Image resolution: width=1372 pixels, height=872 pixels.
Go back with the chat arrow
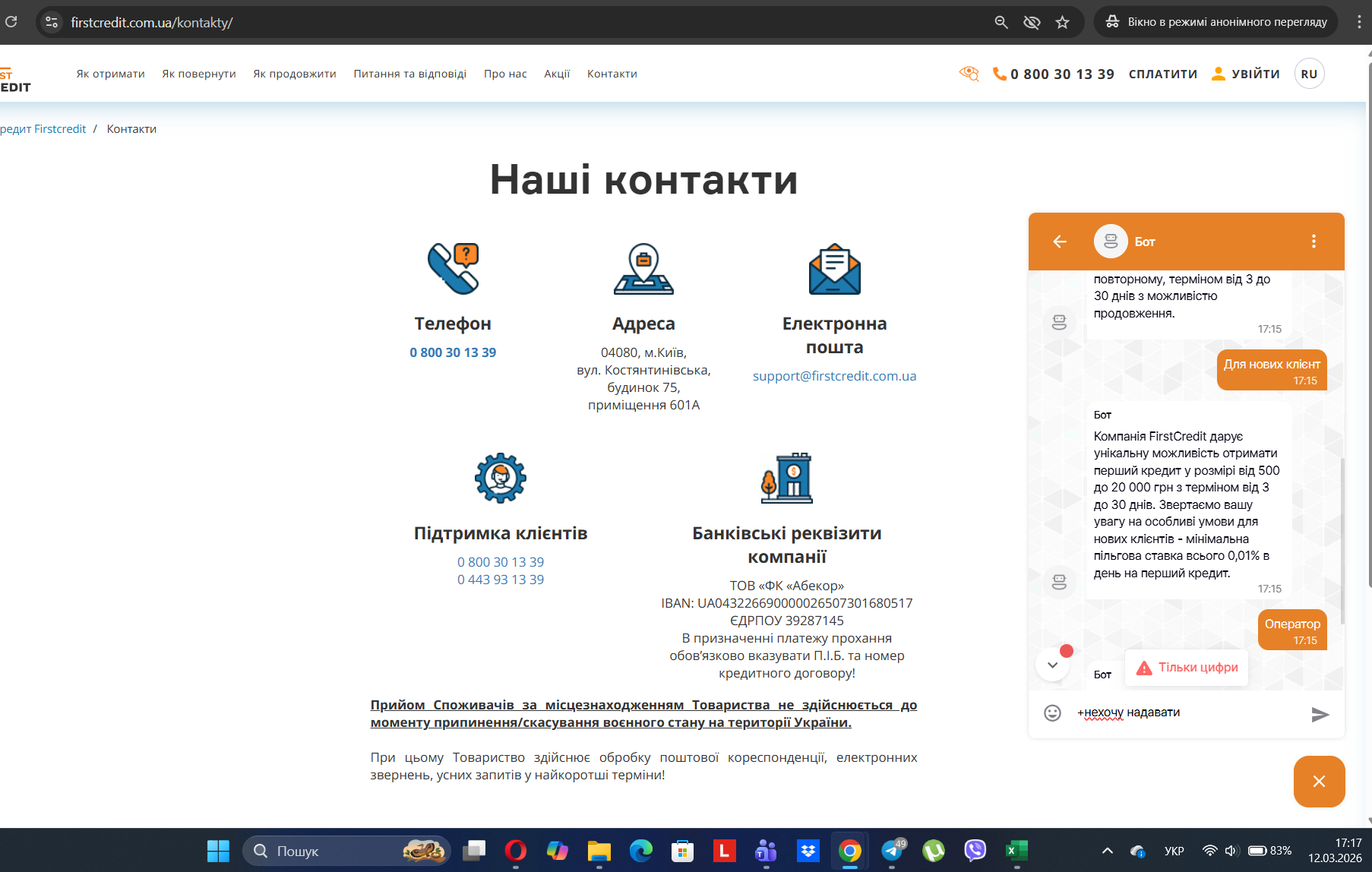click(1060, 242)
